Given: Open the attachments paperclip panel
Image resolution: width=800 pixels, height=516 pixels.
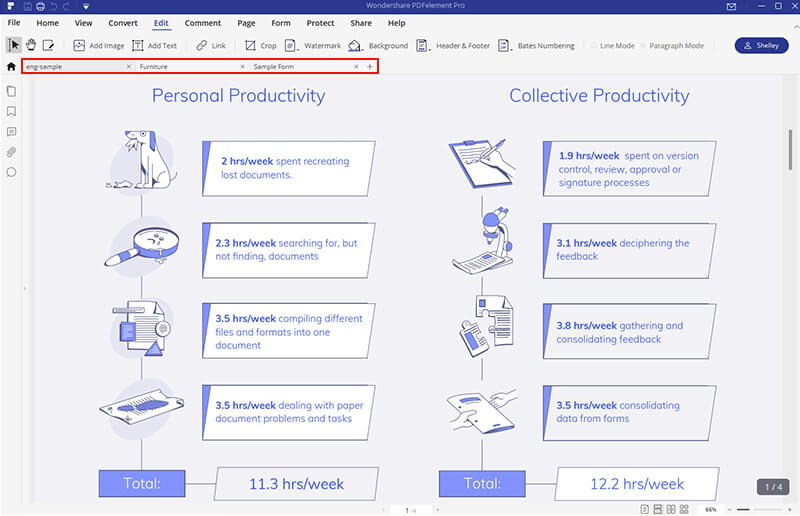Looking at the screenshot, I should coord(11,152).
